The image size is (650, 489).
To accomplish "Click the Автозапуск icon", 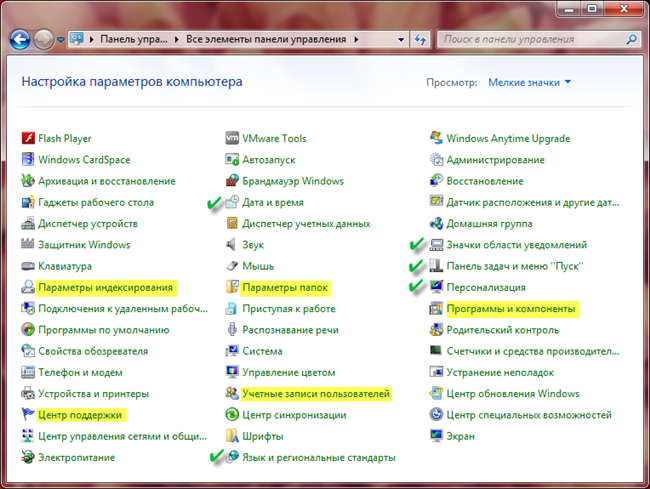I will pyautogui.click(x=232, y=160).
